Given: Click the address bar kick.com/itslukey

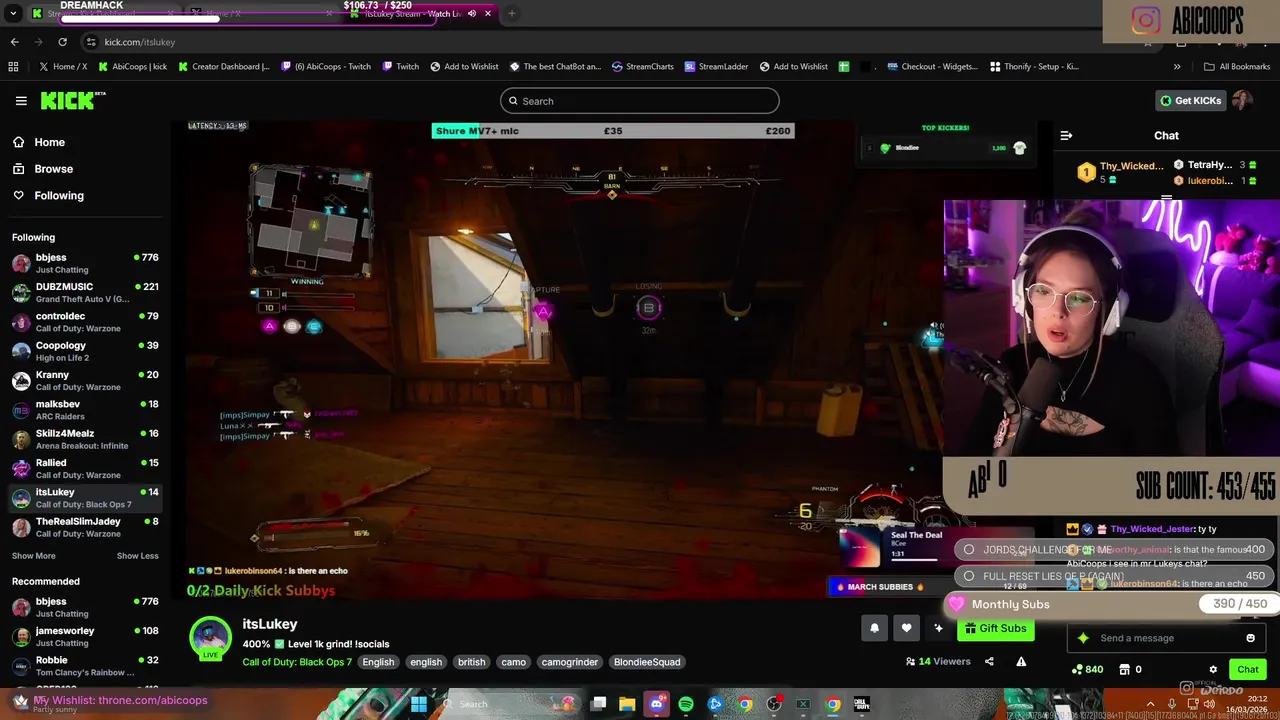Looking at the screenshot, I should [x=140, y=42].
